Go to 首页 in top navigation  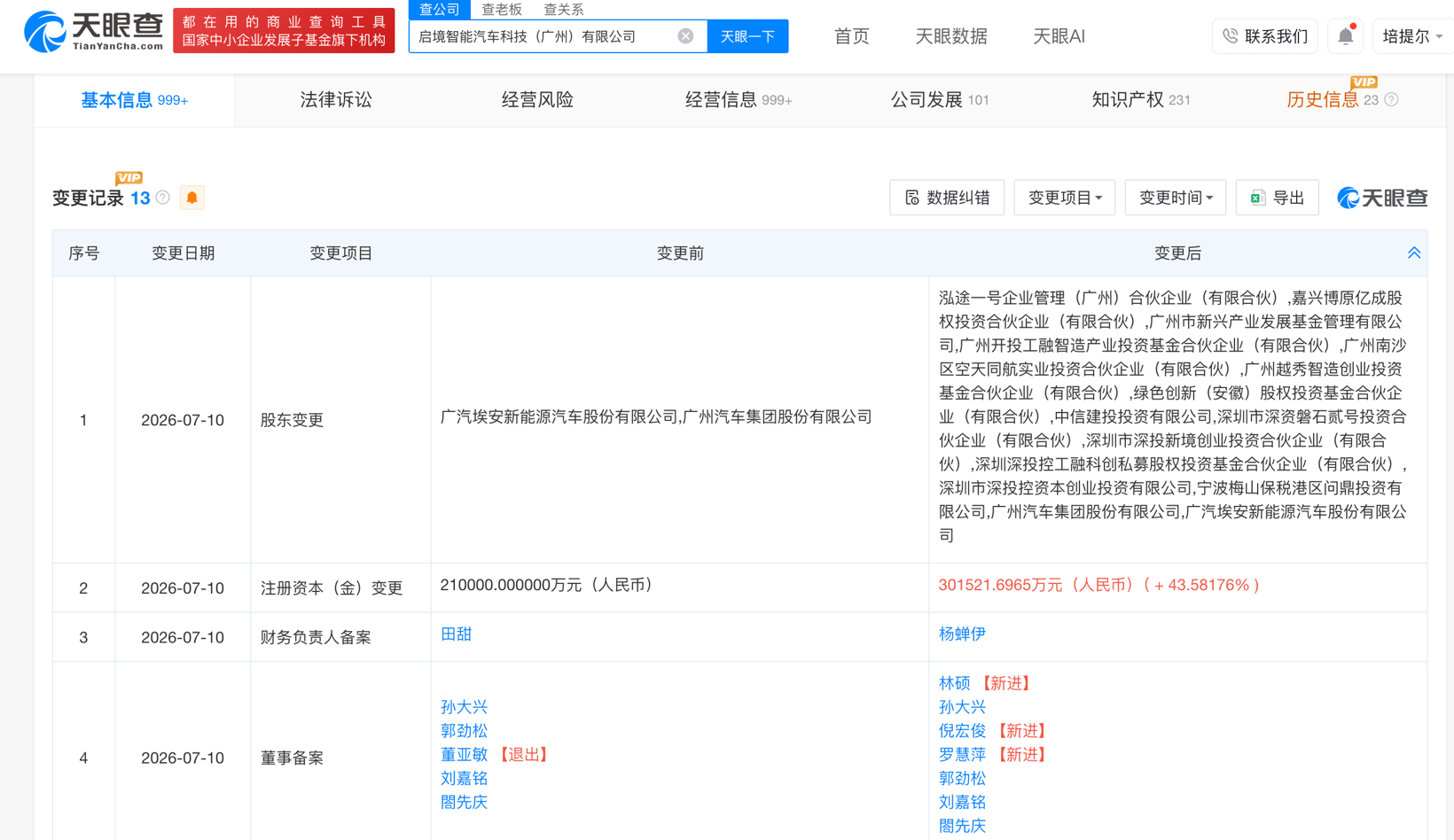pos(852,36)
